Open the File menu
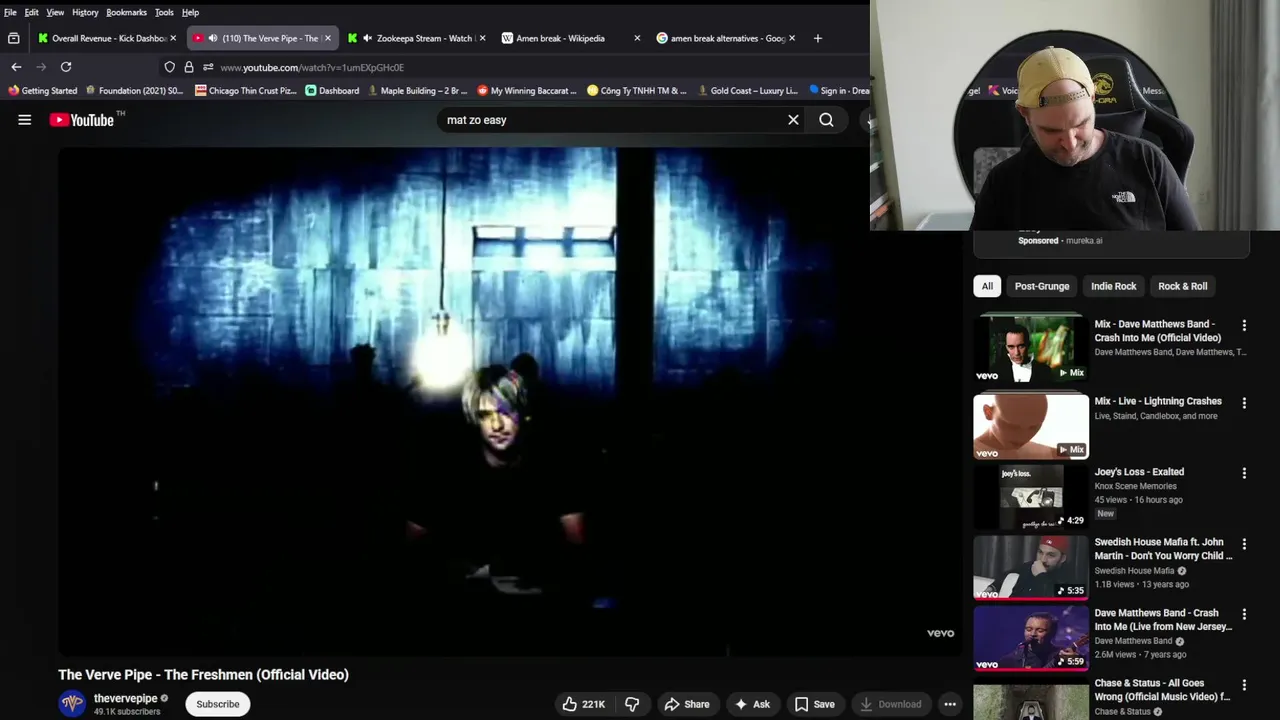Viewport: 1280px width, 720px height. click(10, 12)
